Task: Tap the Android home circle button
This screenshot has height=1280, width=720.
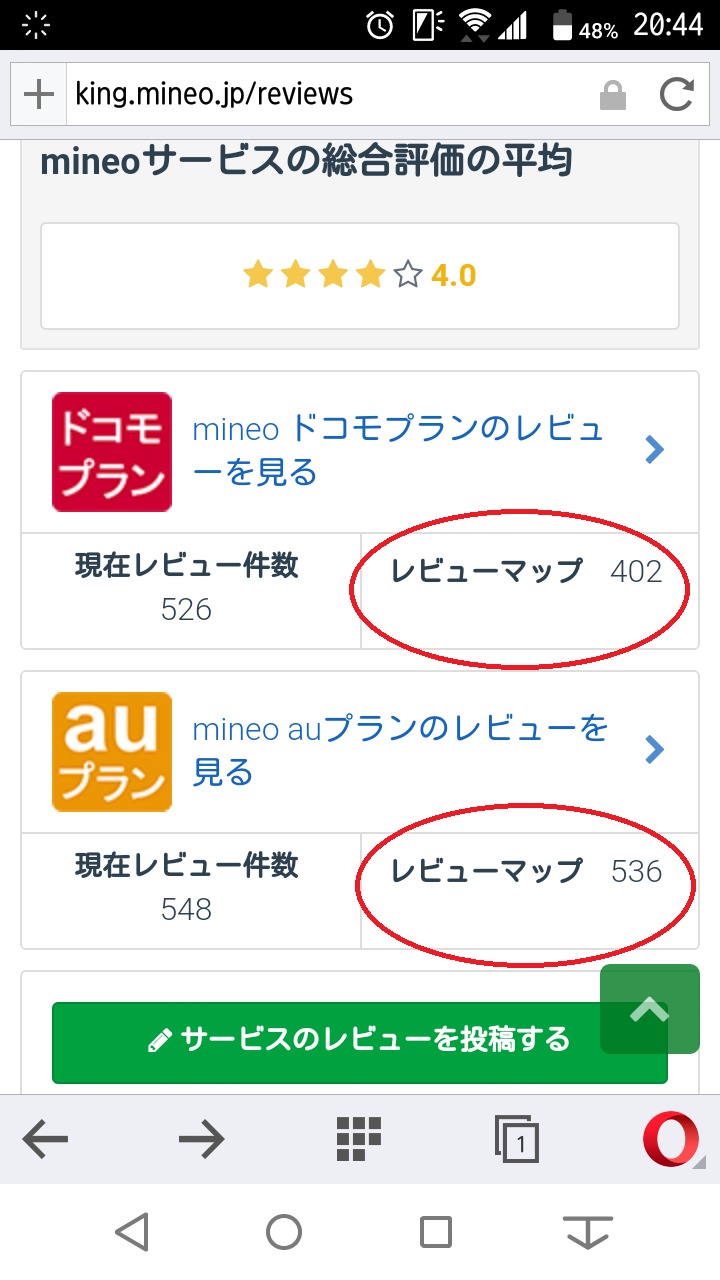Action: pos(284,1232)
